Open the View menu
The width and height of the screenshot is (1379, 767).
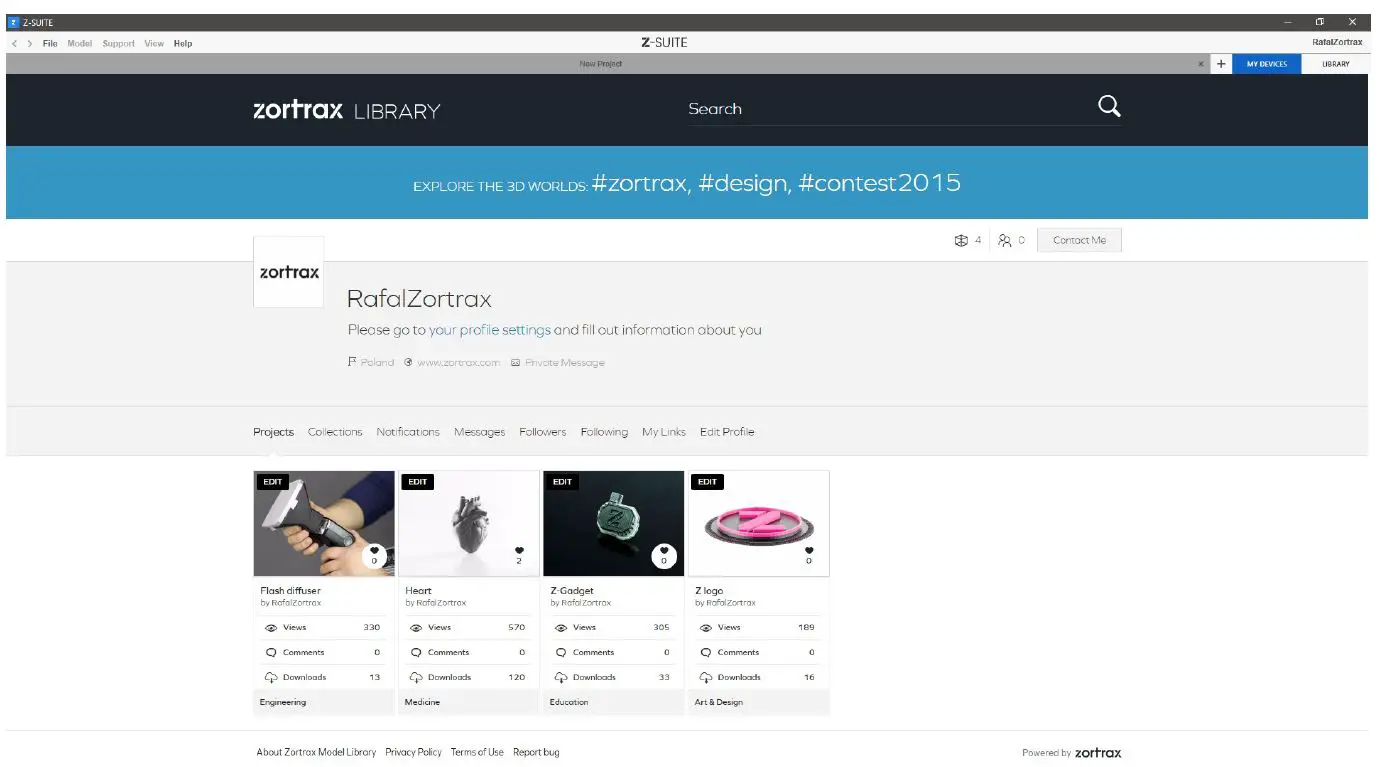click(153, 43)
